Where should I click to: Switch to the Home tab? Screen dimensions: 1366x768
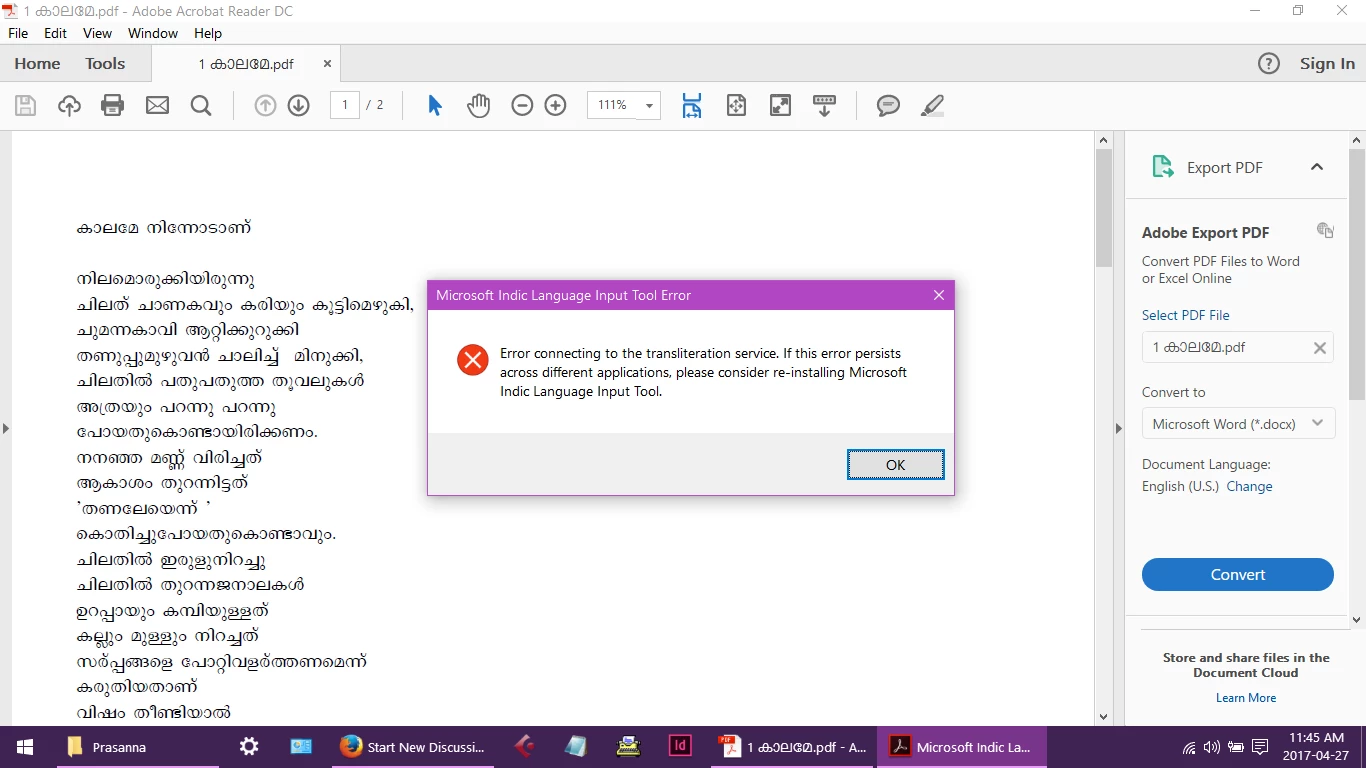(x=37, y=63)
